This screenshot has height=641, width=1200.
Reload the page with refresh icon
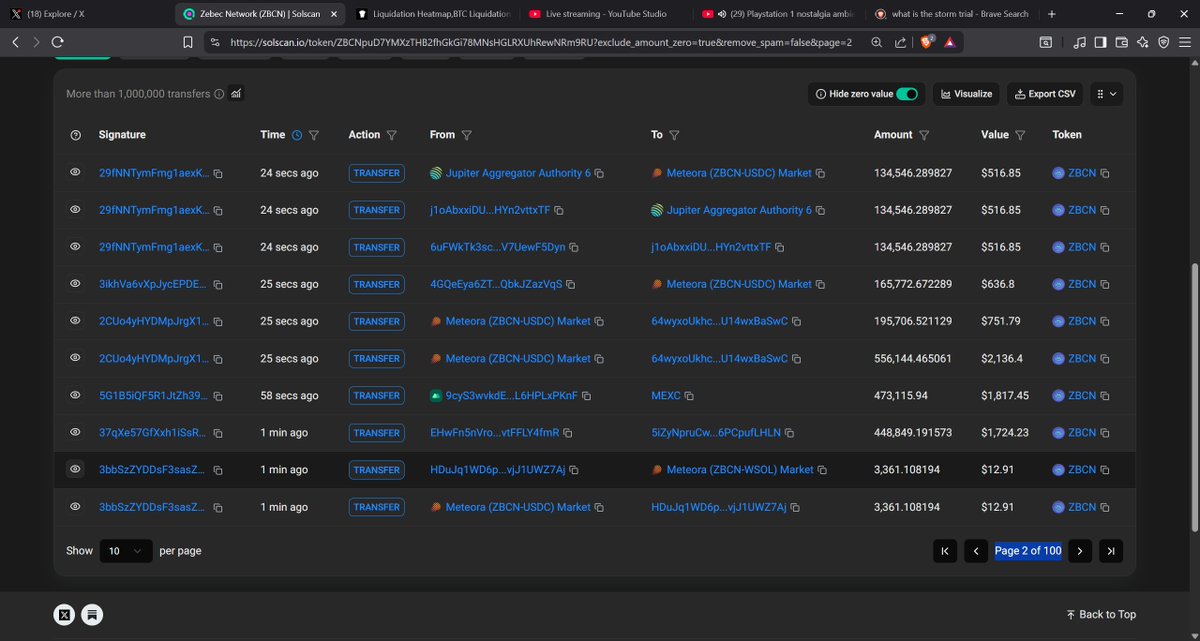pyautogui.click(x=59, y=42)
